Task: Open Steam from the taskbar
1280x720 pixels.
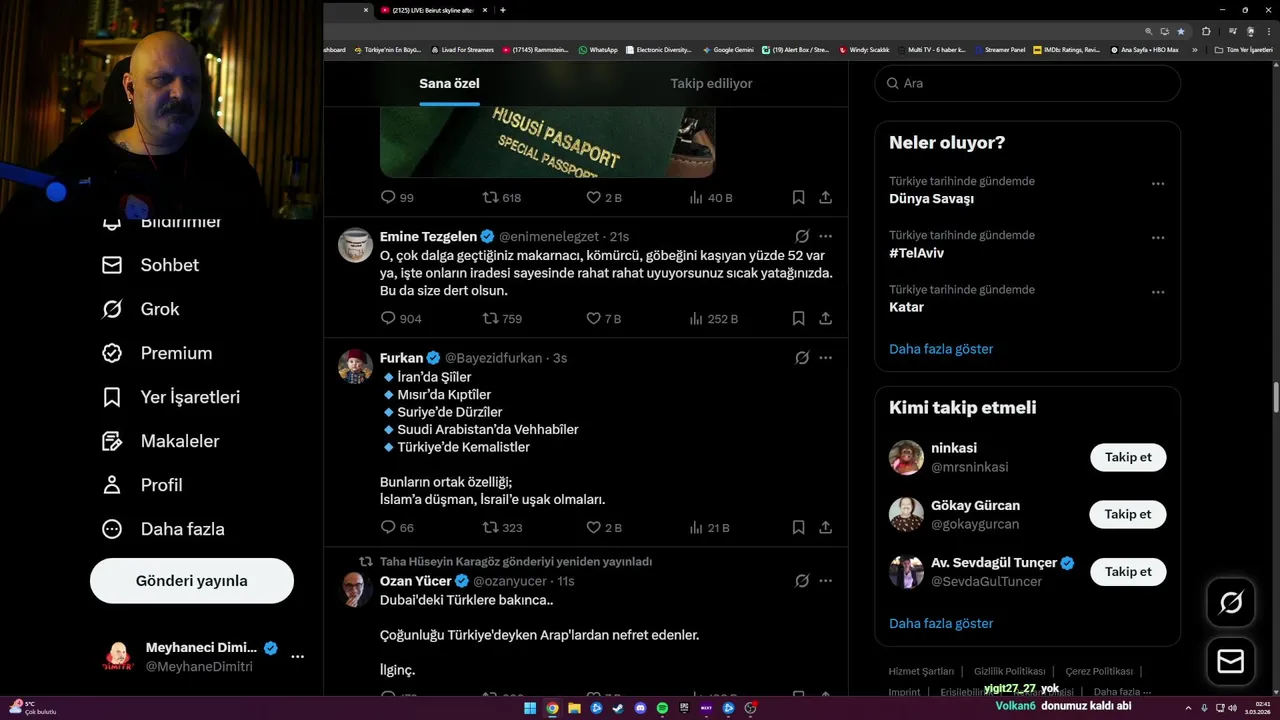Action: pos(618,708)
